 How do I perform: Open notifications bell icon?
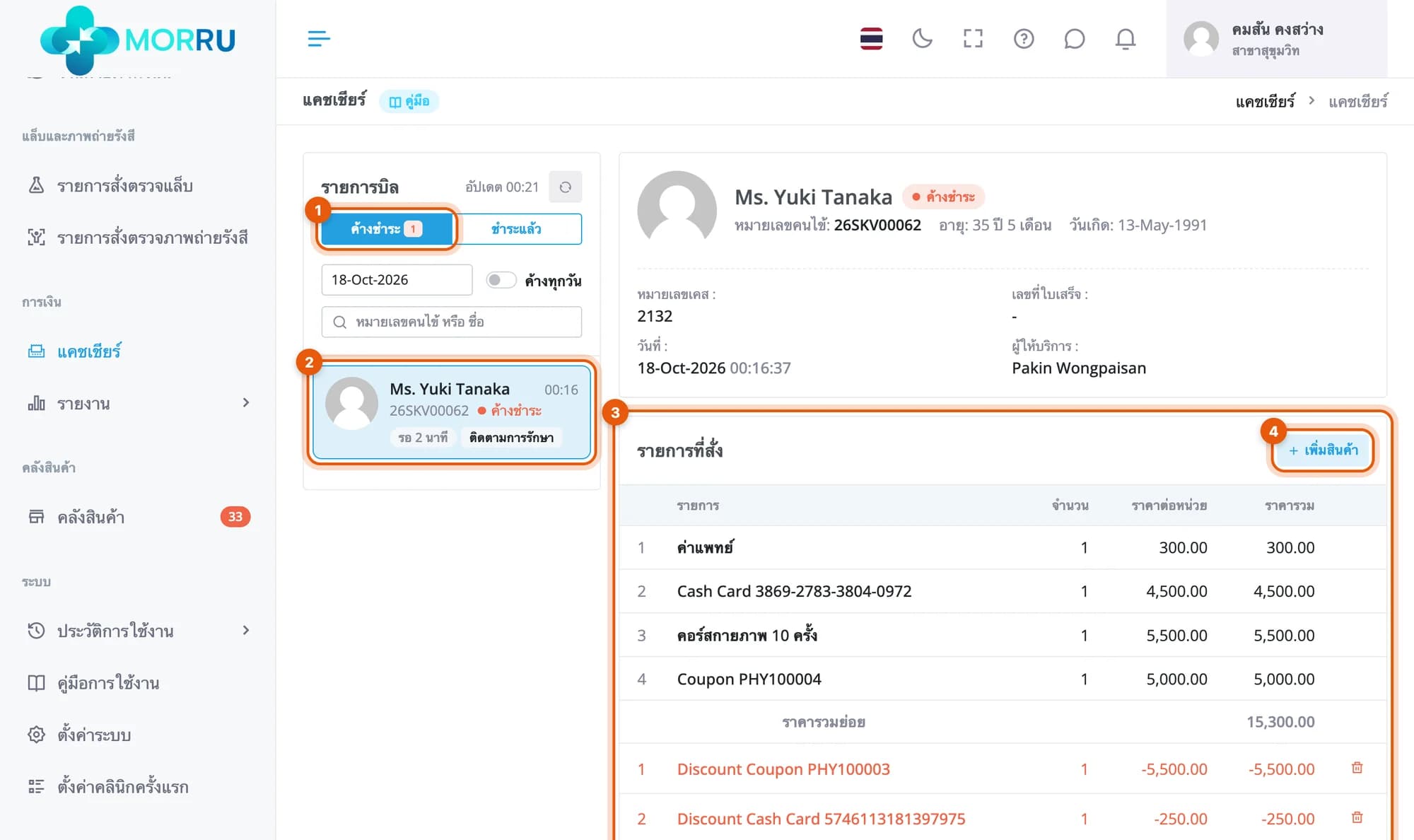[1125, 38]
